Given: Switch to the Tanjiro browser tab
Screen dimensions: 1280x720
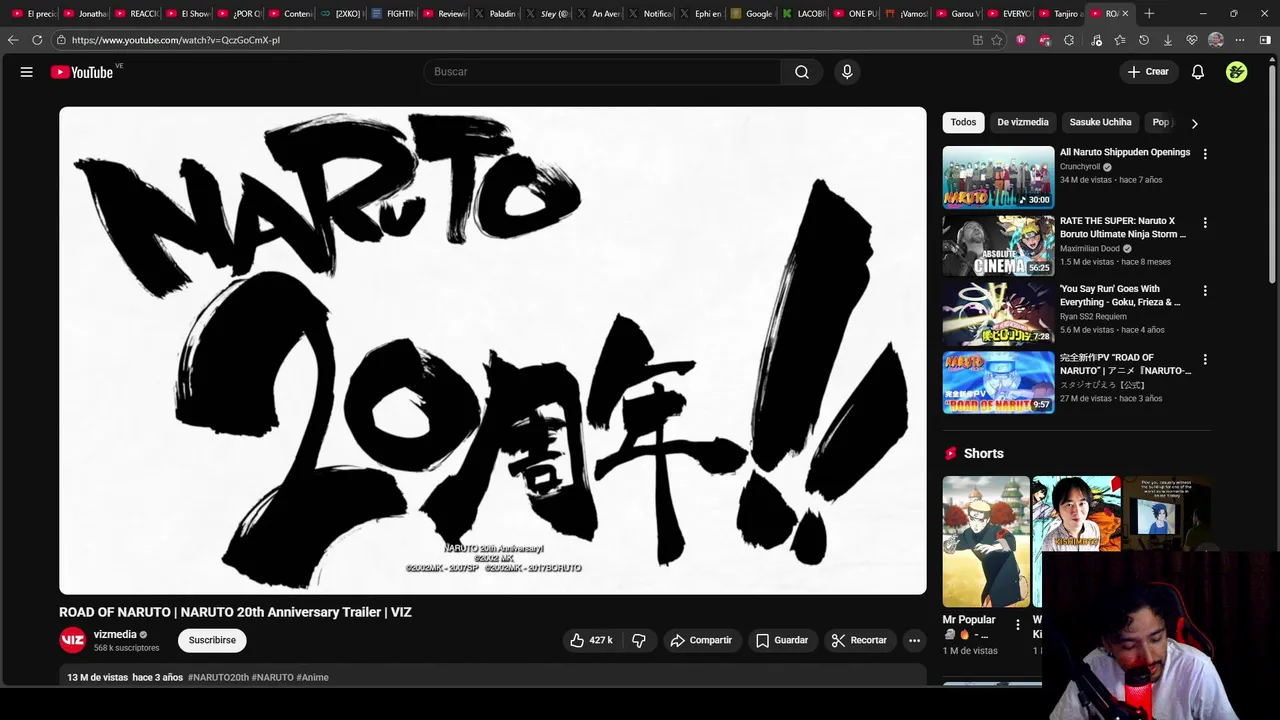Looking at the screenshot, I should point(1061,14).
